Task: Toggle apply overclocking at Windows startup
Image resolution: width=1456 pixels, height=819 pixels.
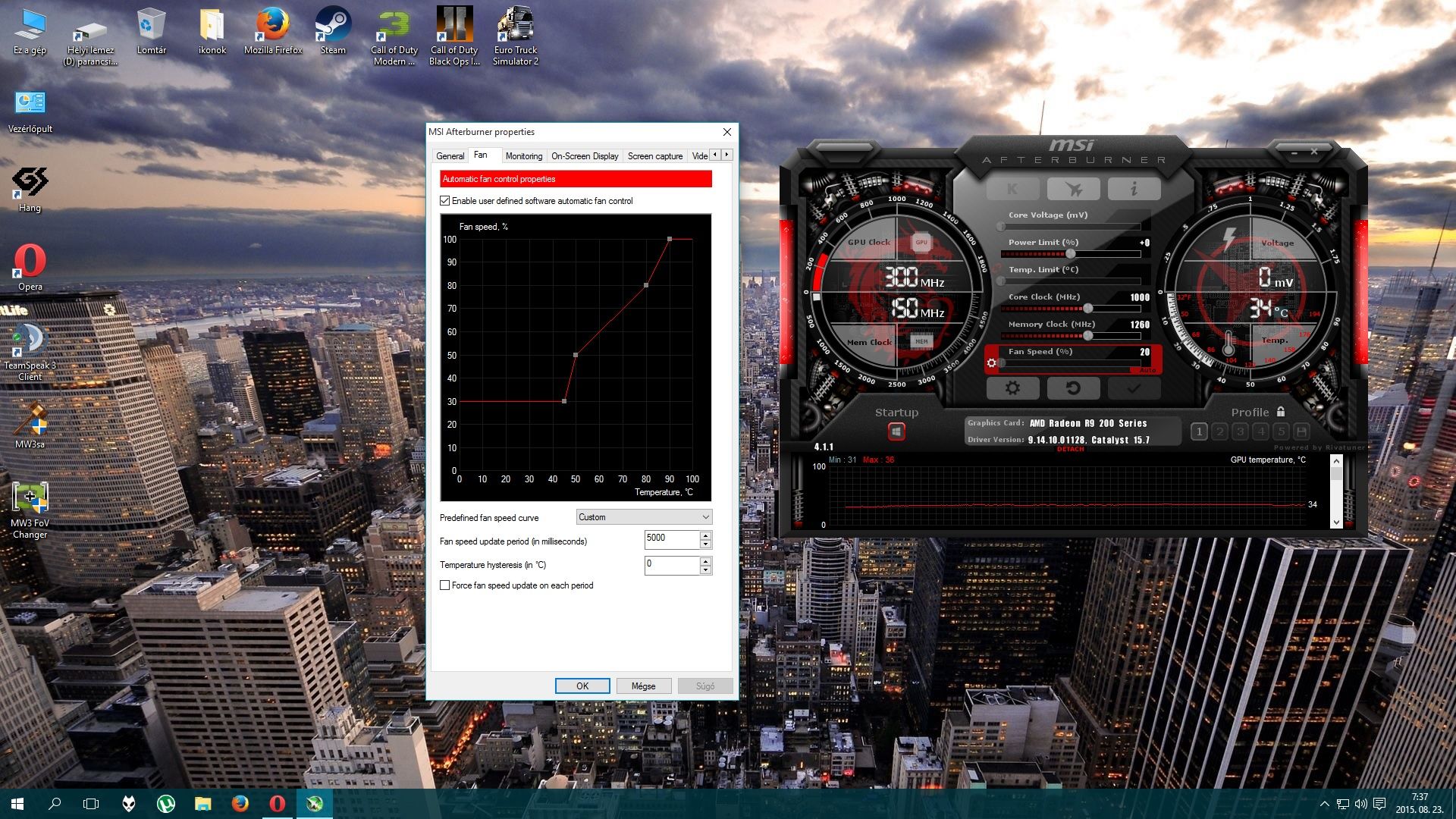Action: 896,431
